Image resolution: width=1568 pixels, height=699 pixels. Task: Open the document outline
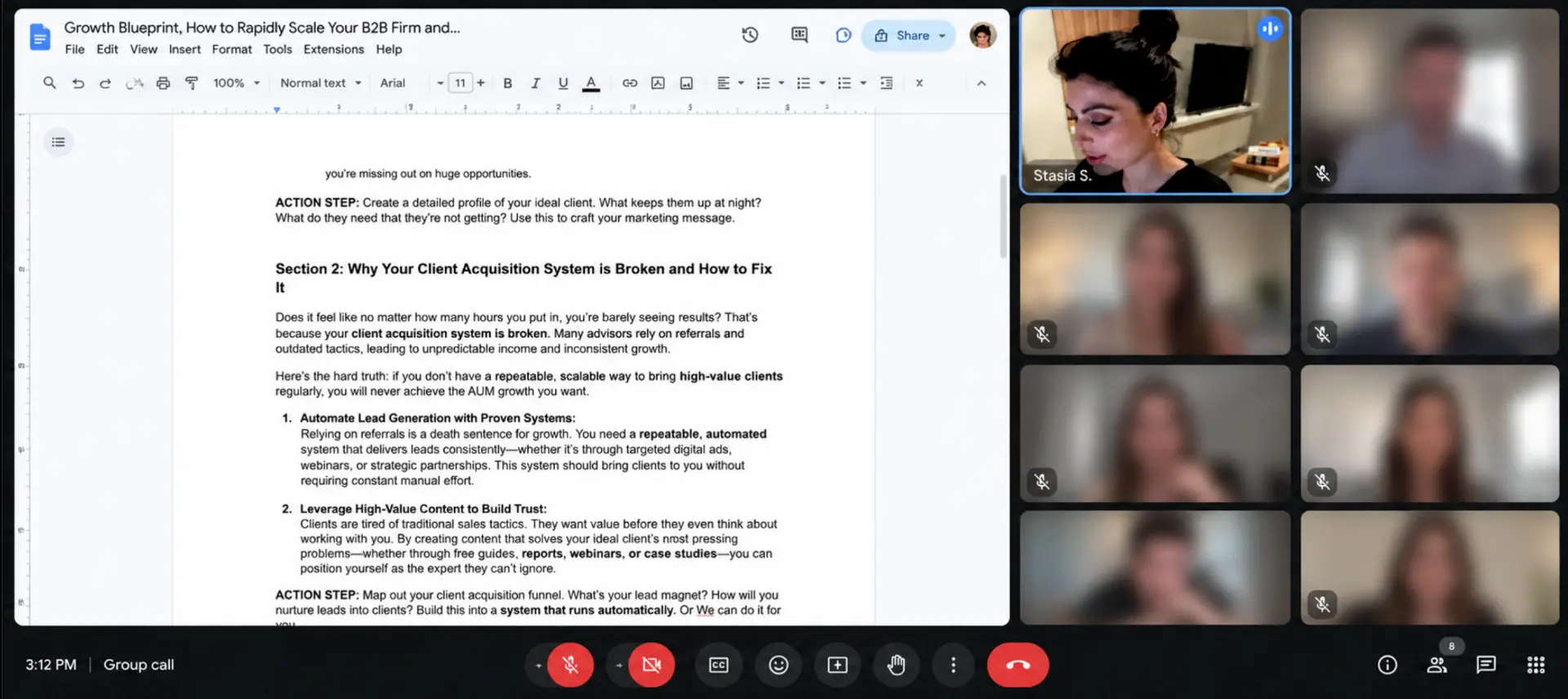click(x=58, y=142)
